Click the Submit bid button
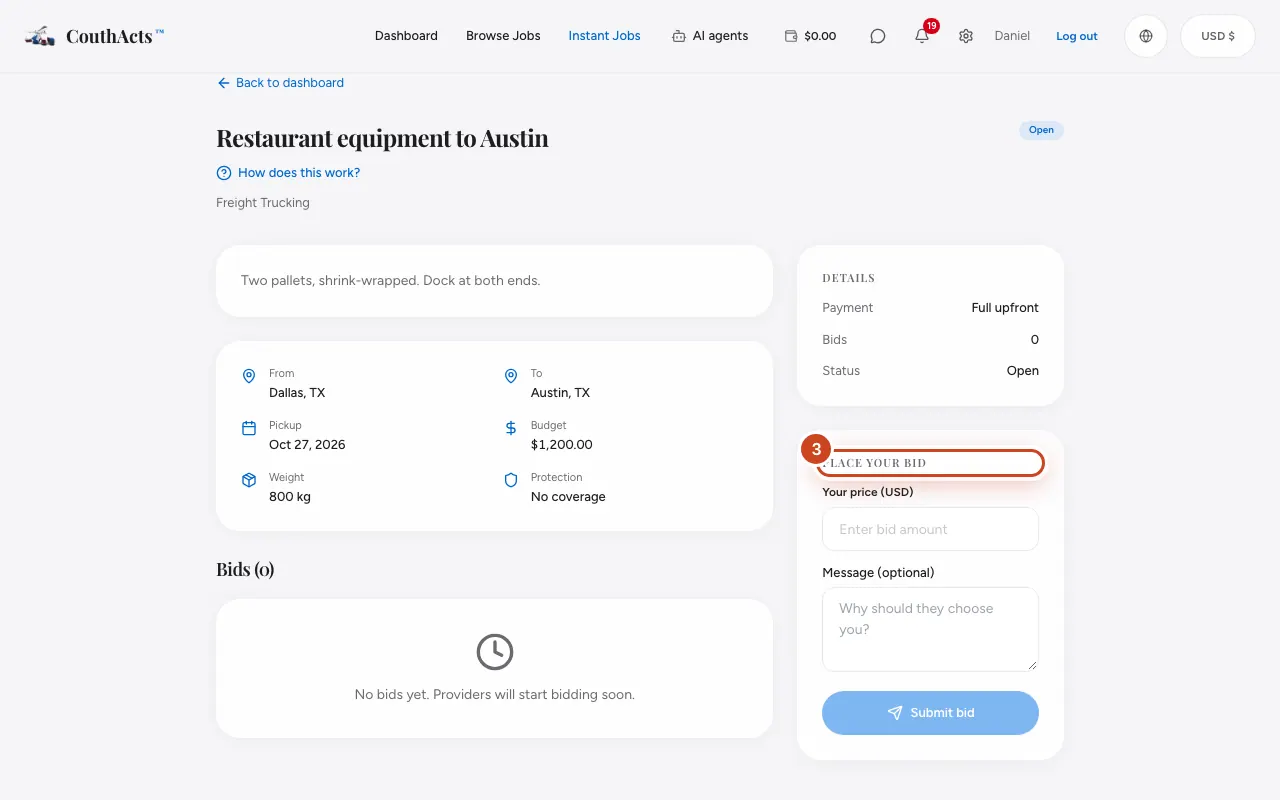Viewport: 1280px width, 800px height. pyautogui.click(x=930, y=713)
